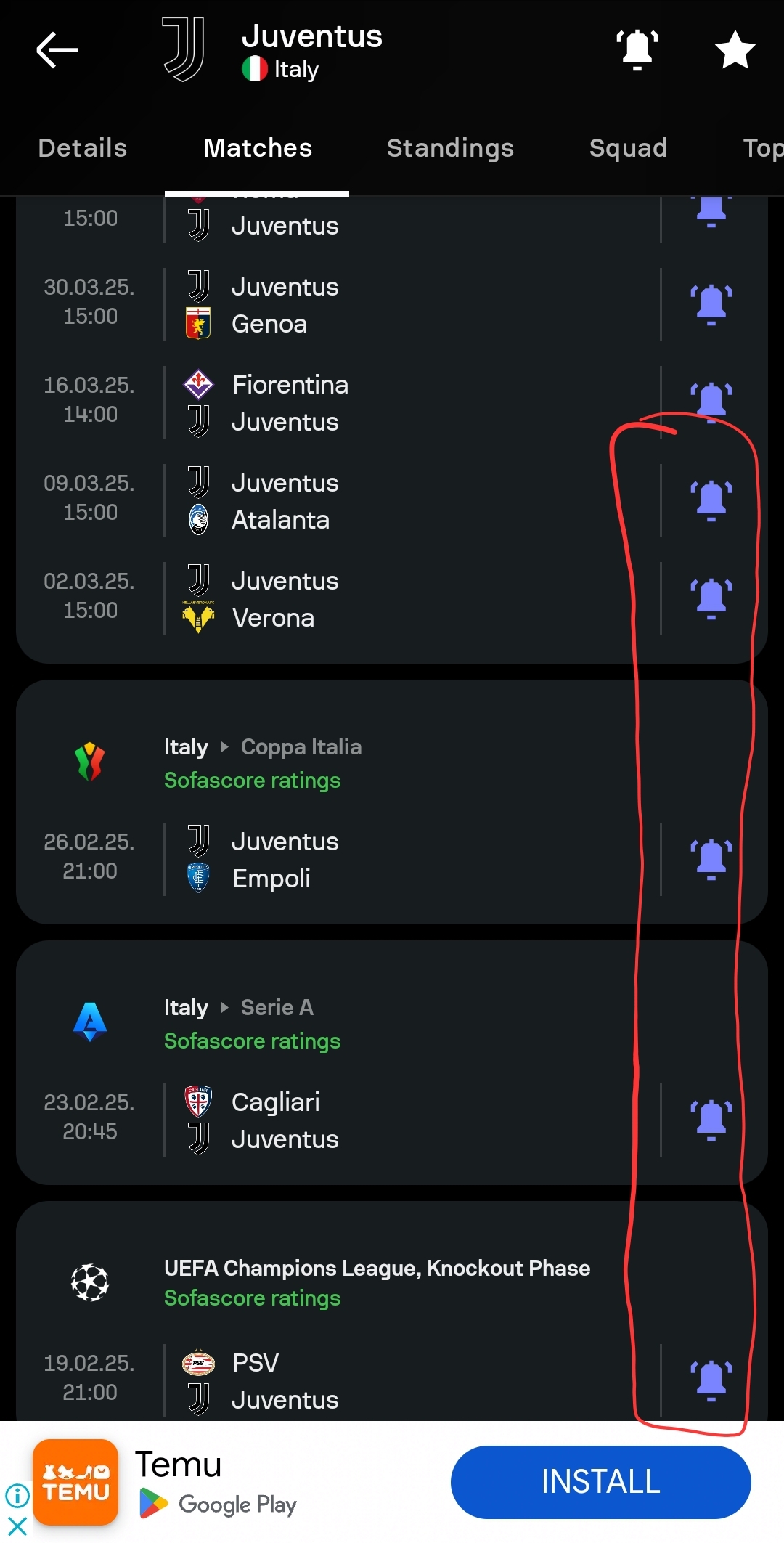This screenshot has height=1543, width=784.
Task: Tap the Champions League ball logo
Action: [x=90, y=1282]
